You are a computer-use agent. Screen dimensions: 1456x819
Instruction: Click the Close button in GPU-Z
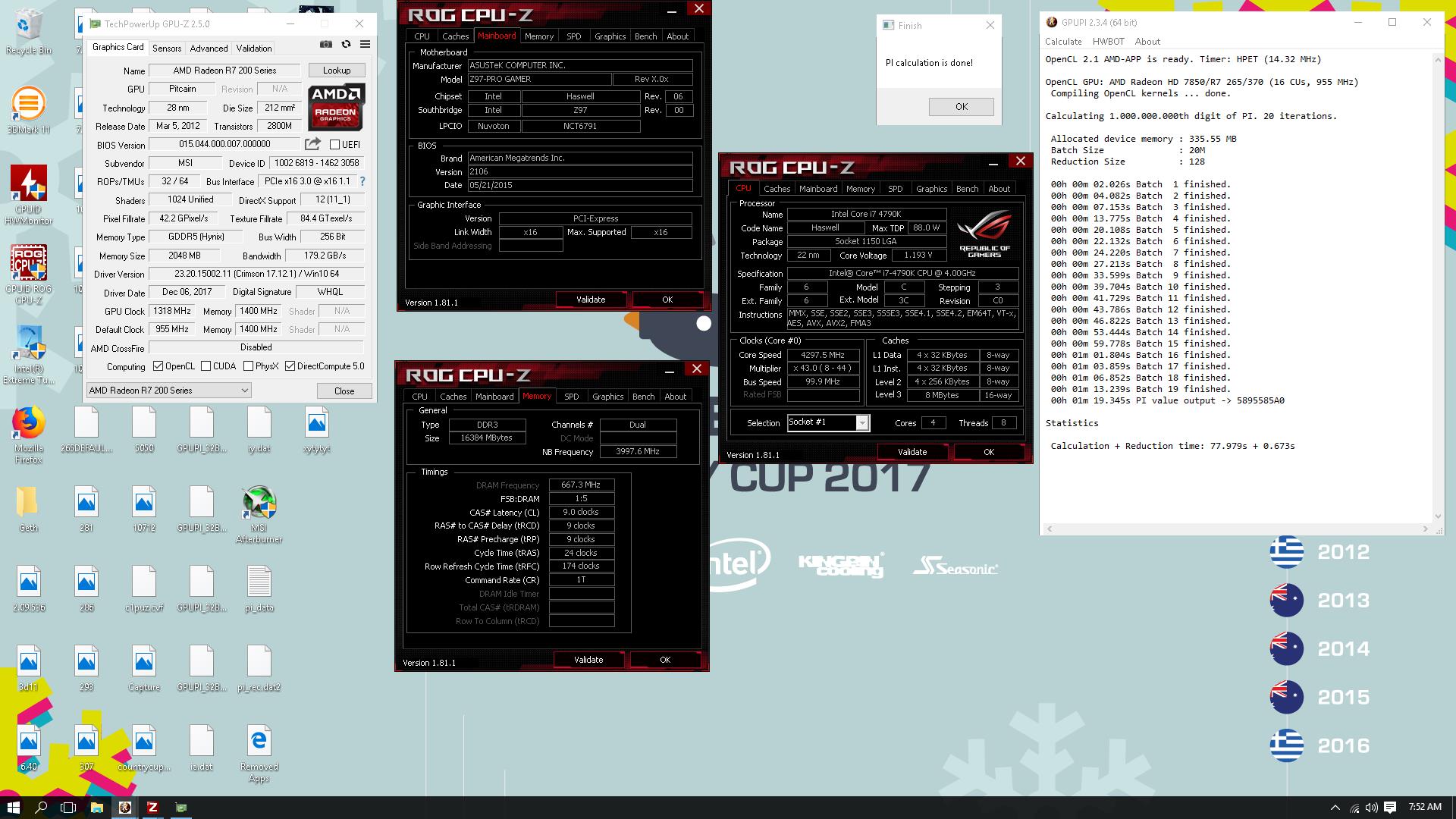(344, 391)
